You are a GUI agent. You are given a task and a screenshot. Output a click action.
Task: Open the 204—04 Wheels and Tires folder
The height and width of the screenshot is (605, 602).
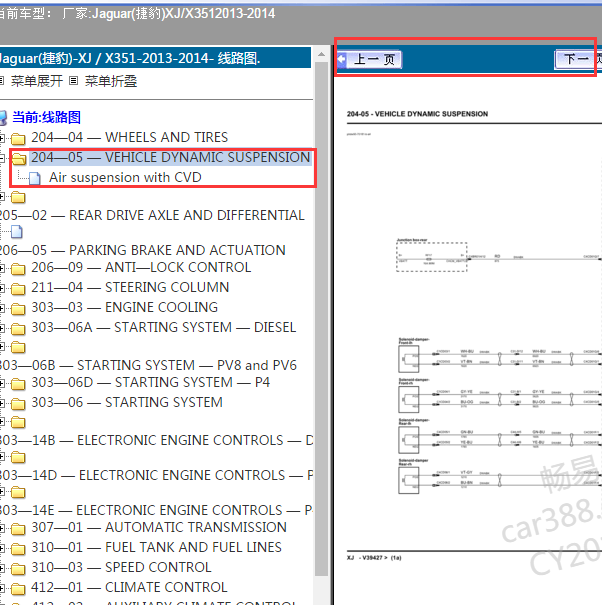click(129, 137)
